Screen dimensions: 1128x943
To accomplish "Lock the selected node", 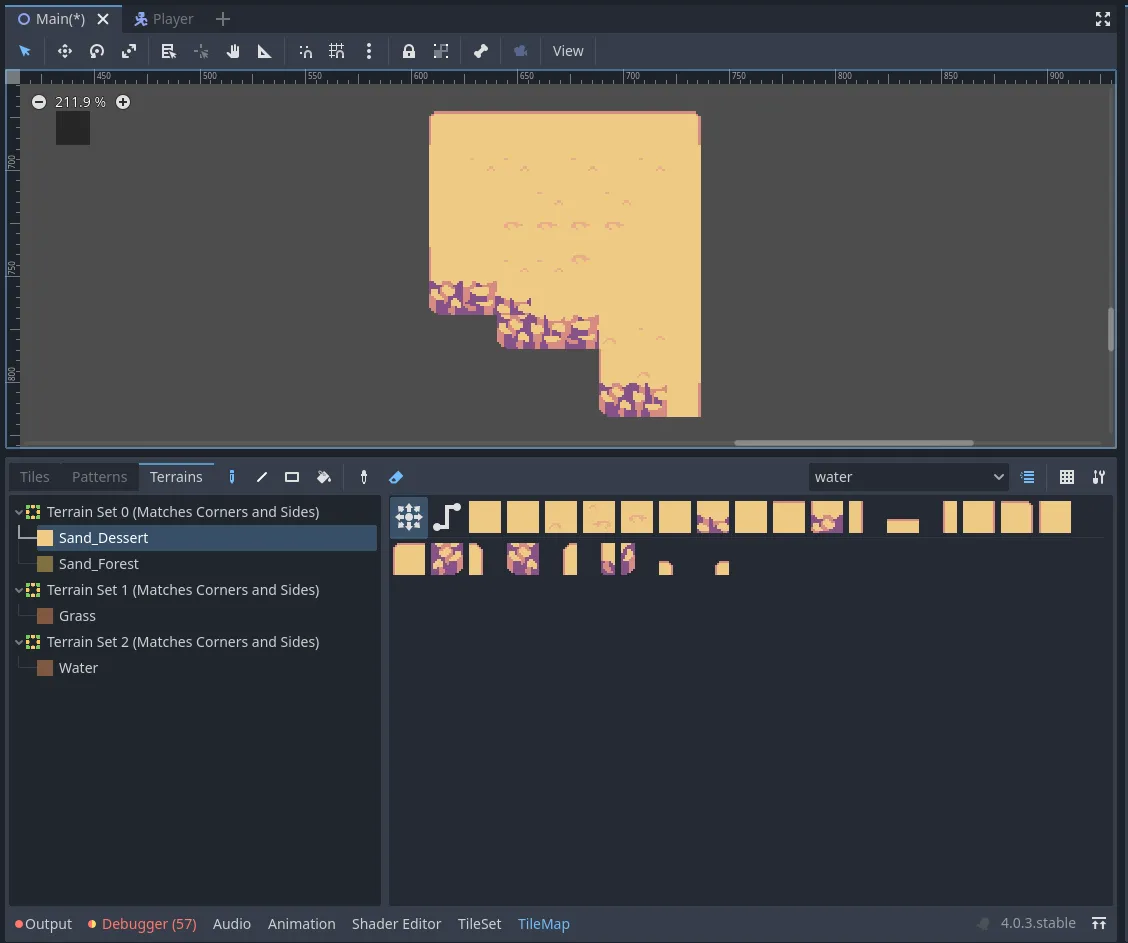I will [409, 51].
